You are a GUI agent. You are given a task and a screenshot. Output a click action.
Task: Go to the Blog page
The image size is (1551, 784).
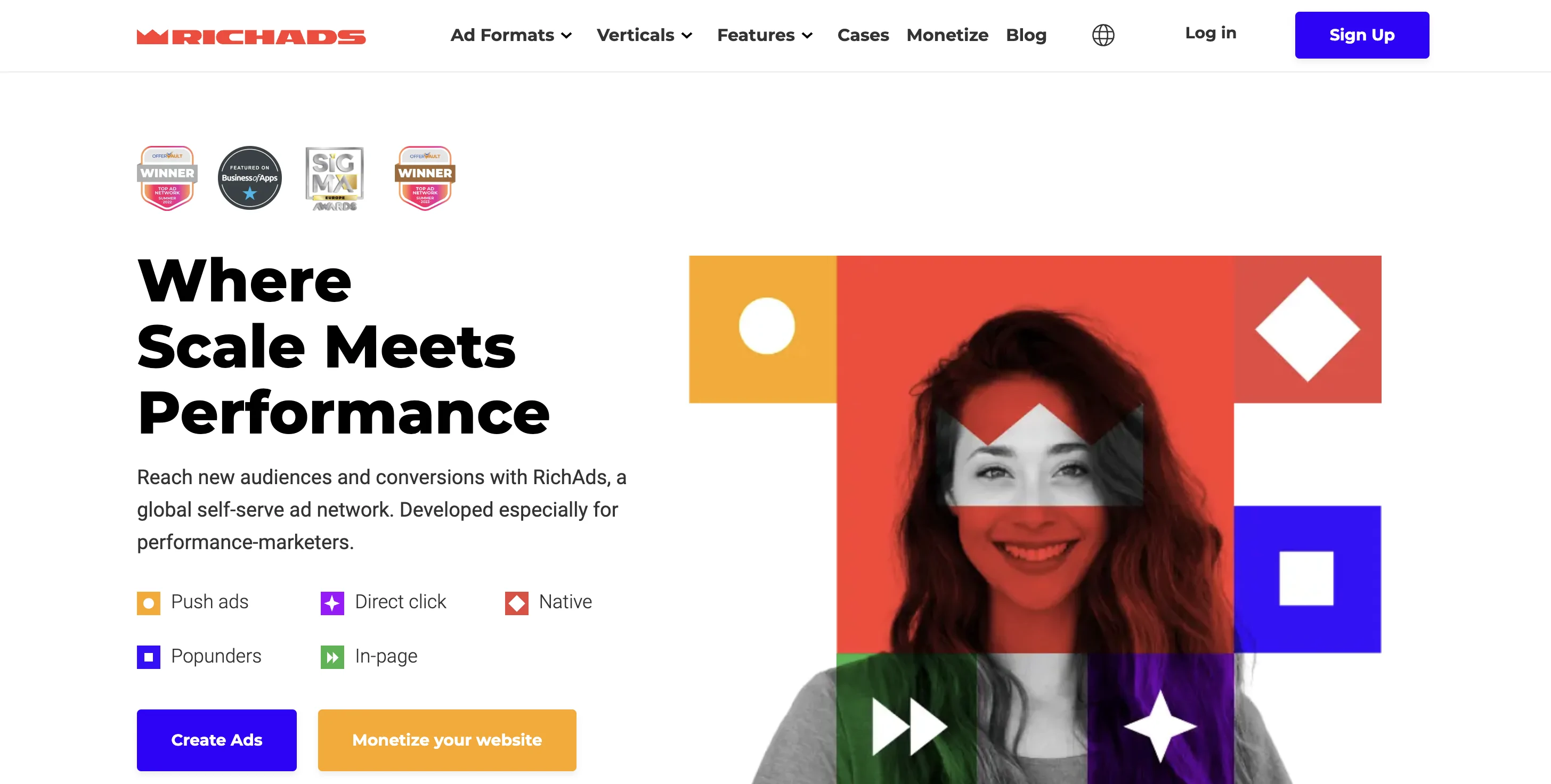(x=1026, y=35)
